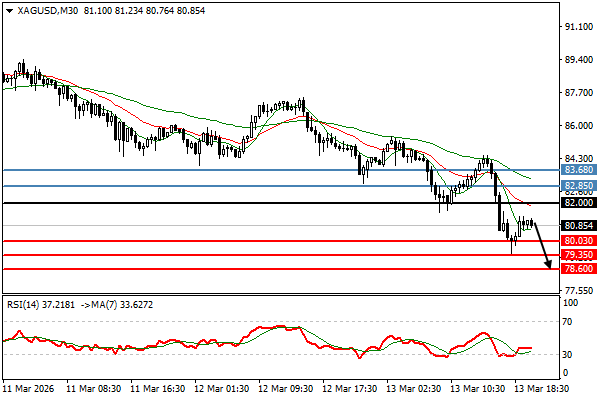Click the current price 80.854 tag
This screenshot has height=400, width=600.
tap(578, 226)
